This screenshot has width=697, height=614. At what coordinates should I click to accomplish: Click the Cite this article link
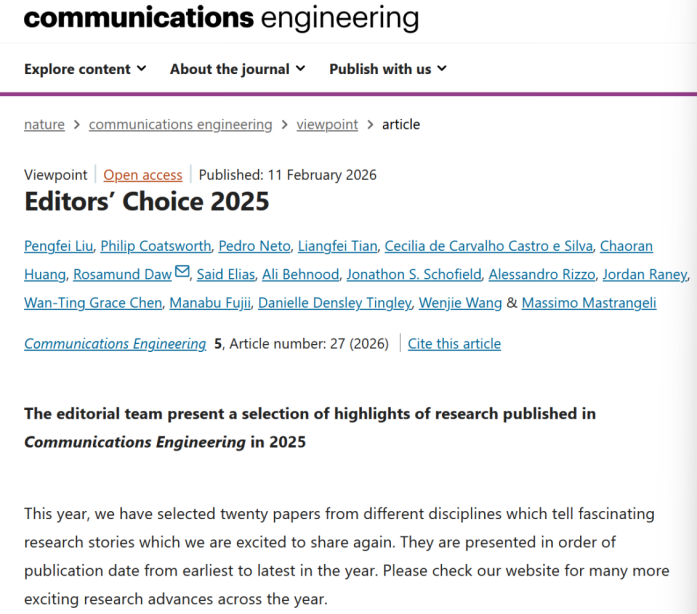(x=454, y=344)
